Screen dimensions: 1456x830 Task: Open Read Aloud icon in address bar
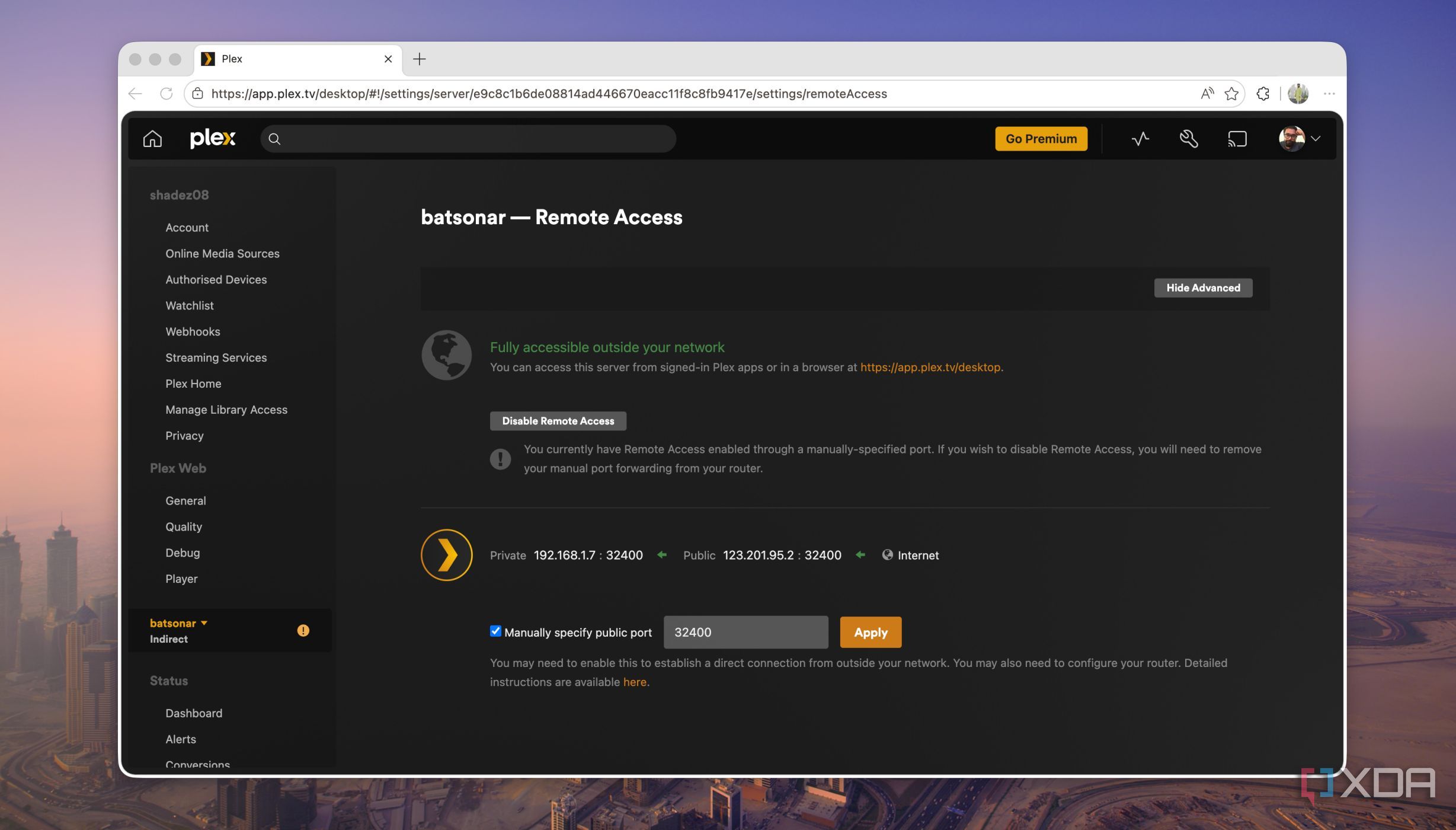tap(1207, 94)
